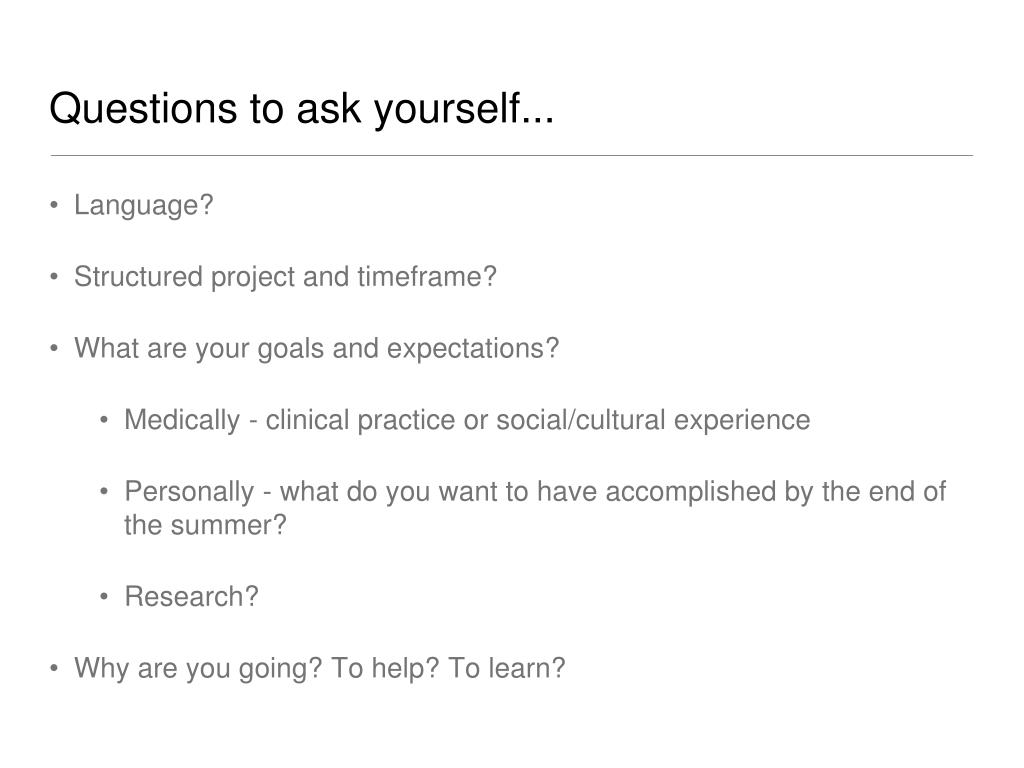Click the bullet dot before 'Language?'
1024x768 pixels.
click(54, 206)
